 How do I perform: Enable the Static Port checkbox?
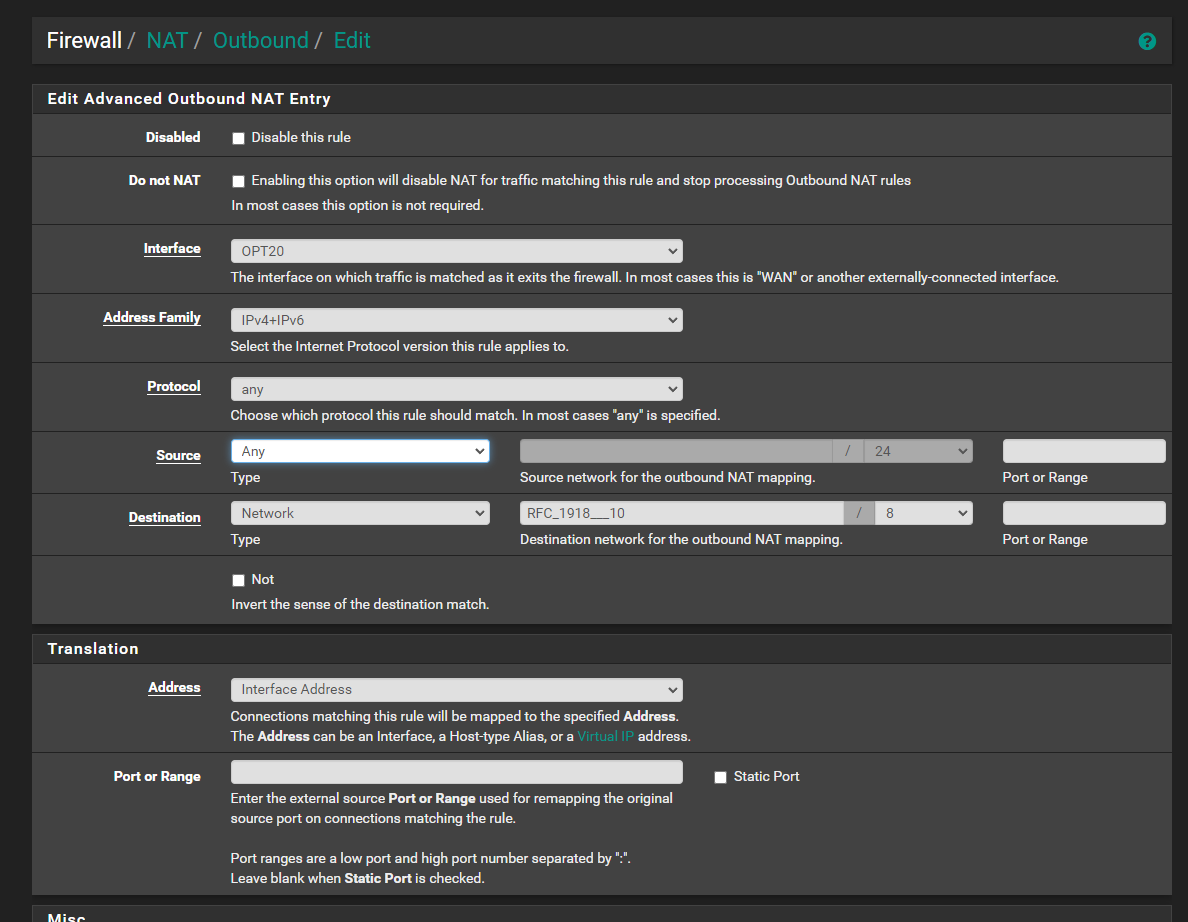pos(720,777)
